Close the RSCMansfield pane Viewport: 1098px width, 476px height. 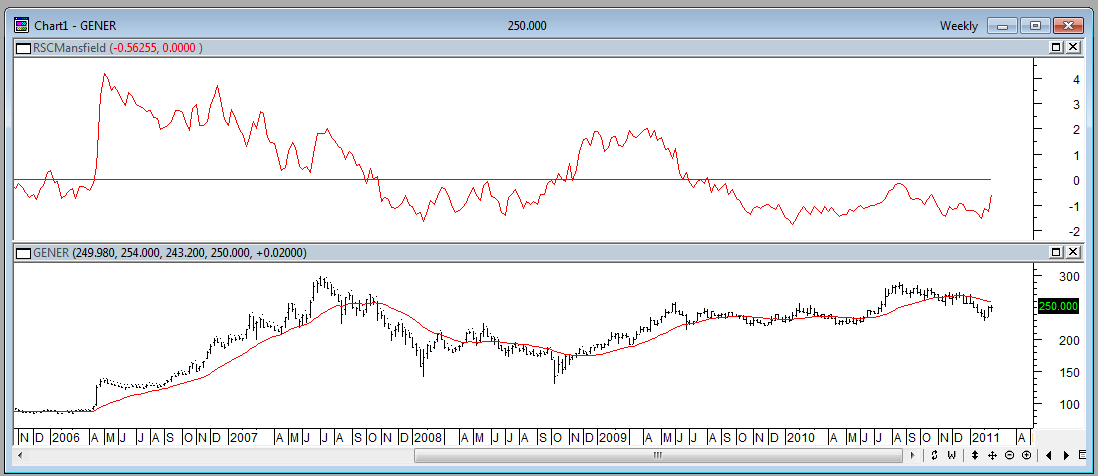coord(1072,47)
